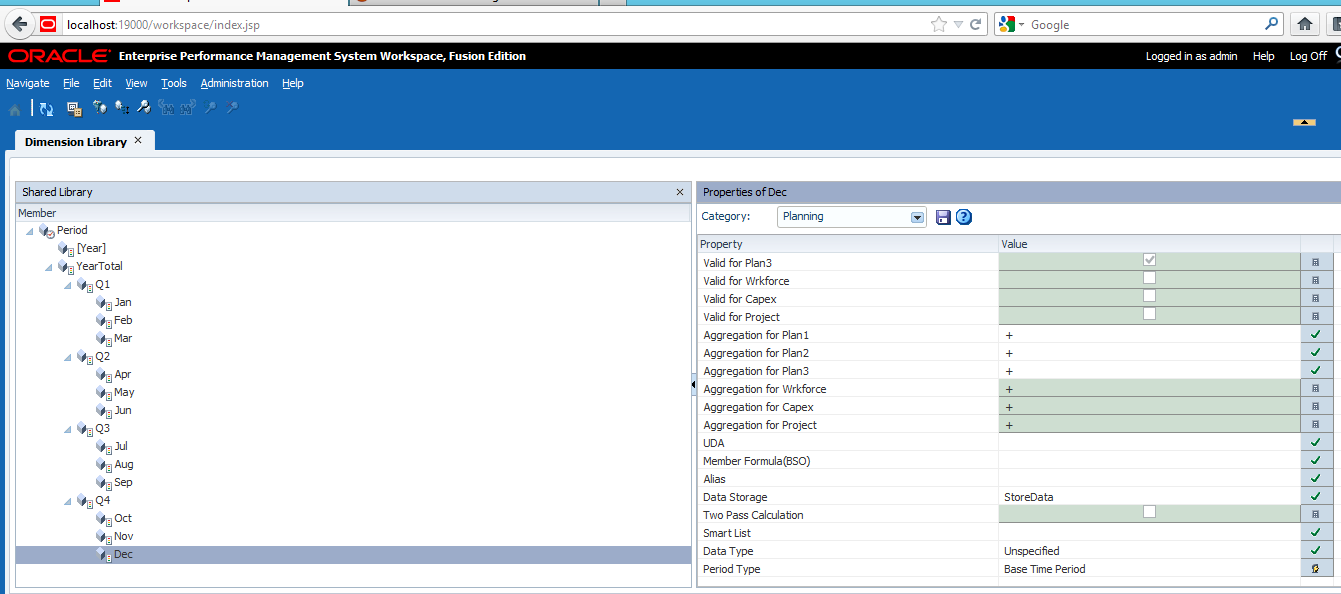
Task: Click the browser home button
Action: click(x=1304, y=24)
